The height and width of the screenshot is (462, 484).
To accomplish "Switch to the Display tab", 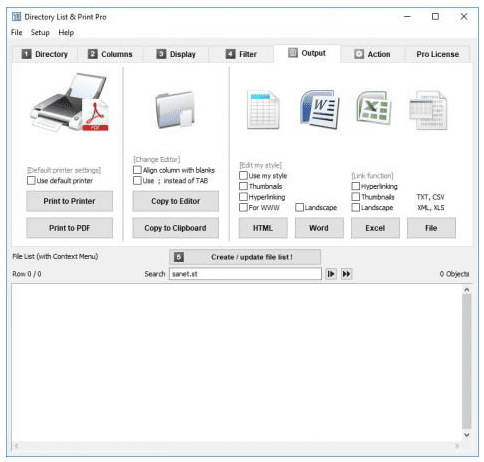I will 176,54.
